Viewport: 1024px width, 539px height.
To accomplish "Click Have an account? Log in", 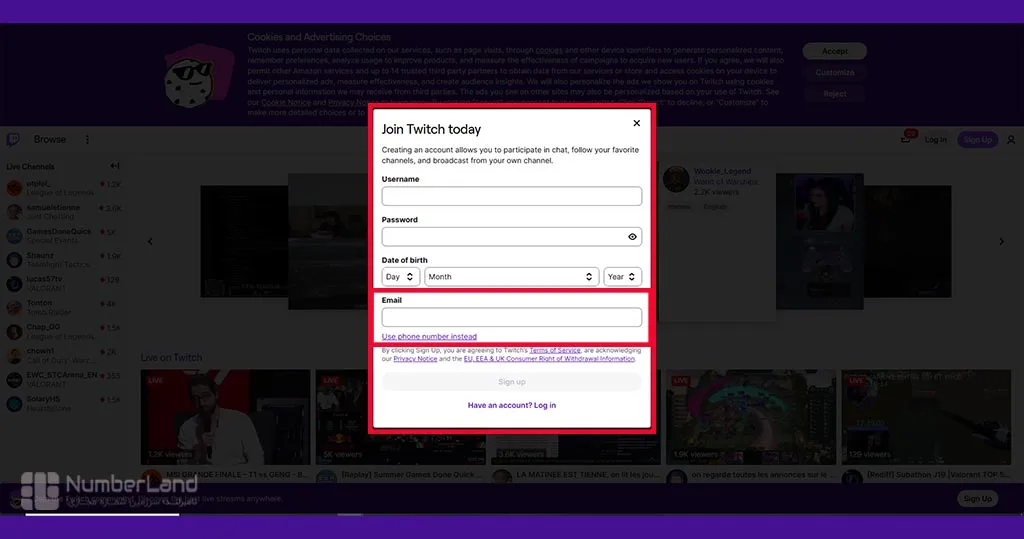I will 511,405.
